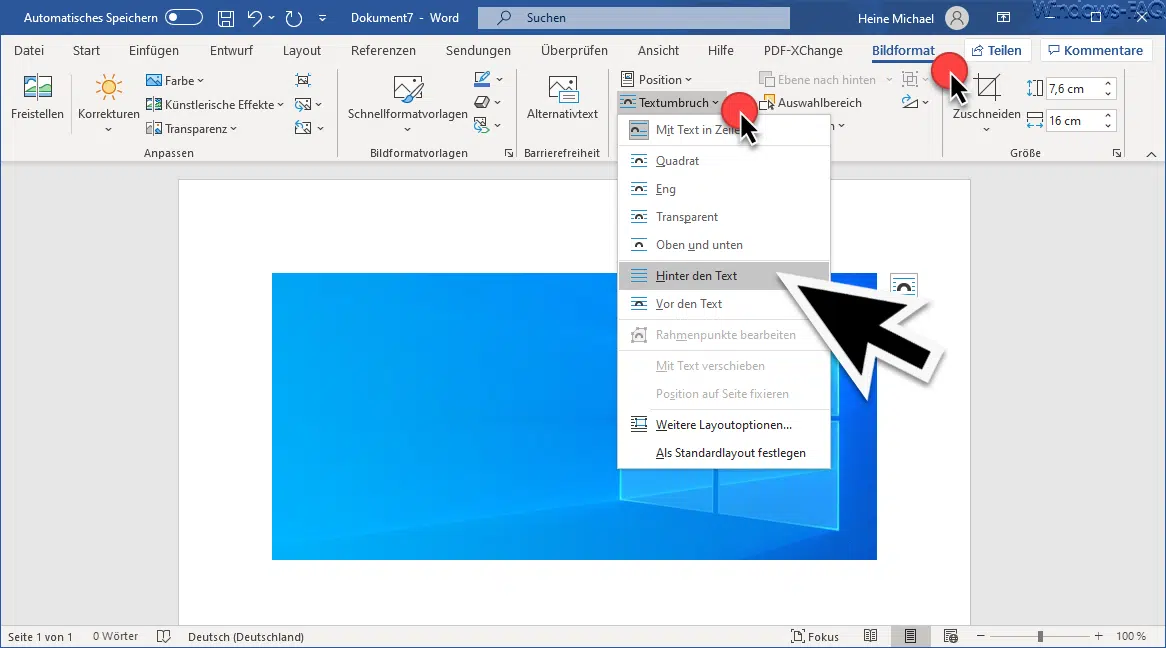Collapse the ribbon with chevron
Image resolution: width=1166 pixels, height=648 pixels.
point(1151,154)
